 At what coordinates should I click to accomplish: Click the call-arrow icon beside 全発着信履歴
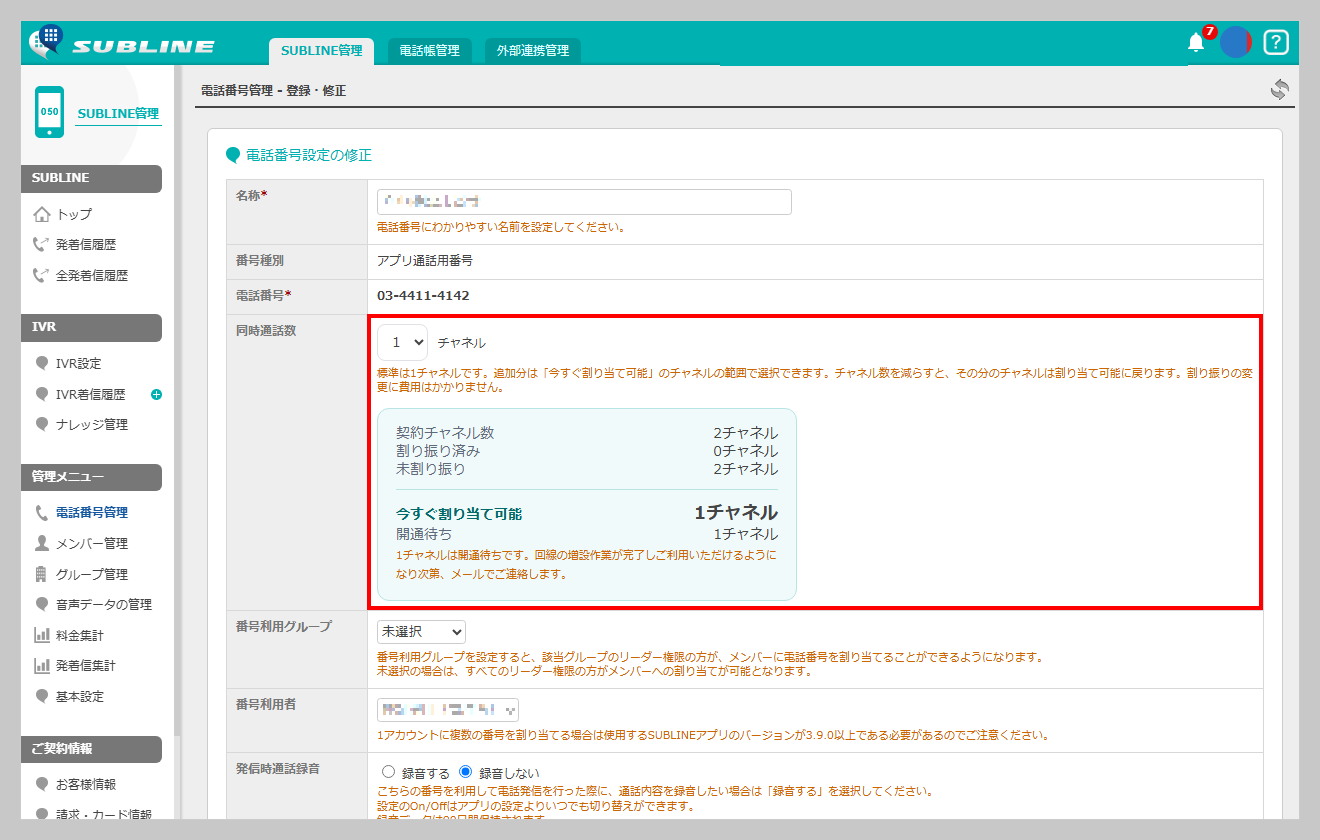tap(41, 275)
